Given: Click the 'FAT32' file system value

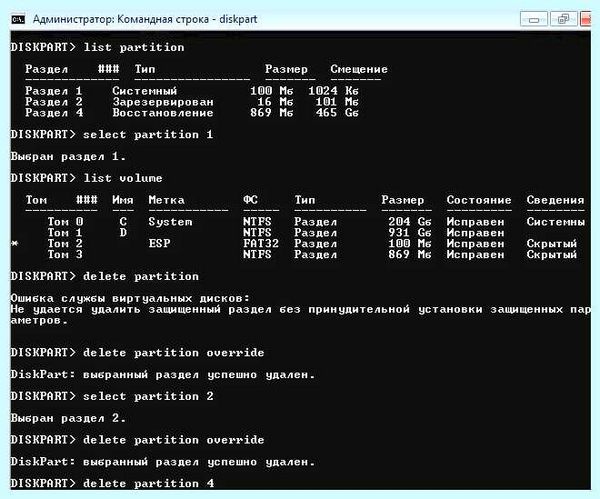Looking at the screenshot, I should [x=261, y=244].
